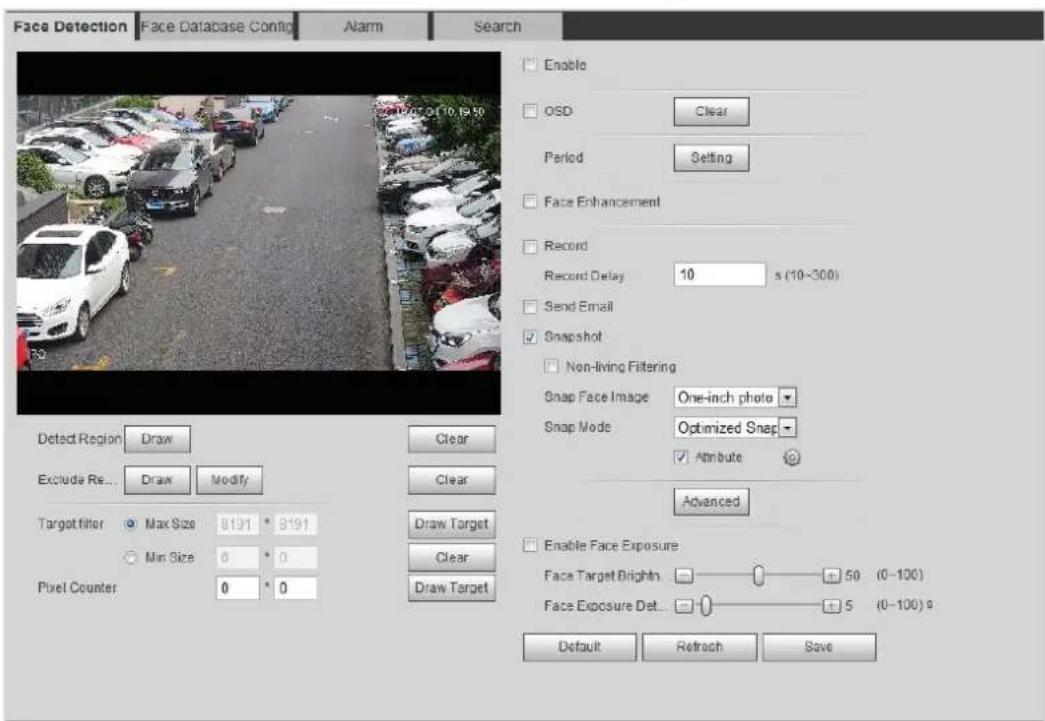Click Clear button next to OSD
This screenshot has width=1045, height=721.
tap(711, 111)
